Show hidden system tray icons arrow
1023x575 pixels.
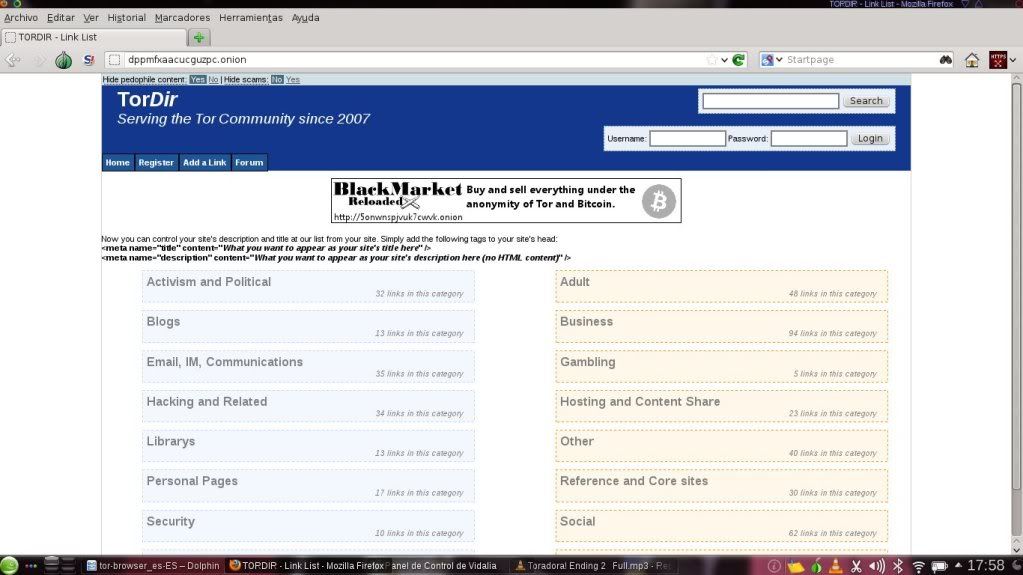(958, 566)
